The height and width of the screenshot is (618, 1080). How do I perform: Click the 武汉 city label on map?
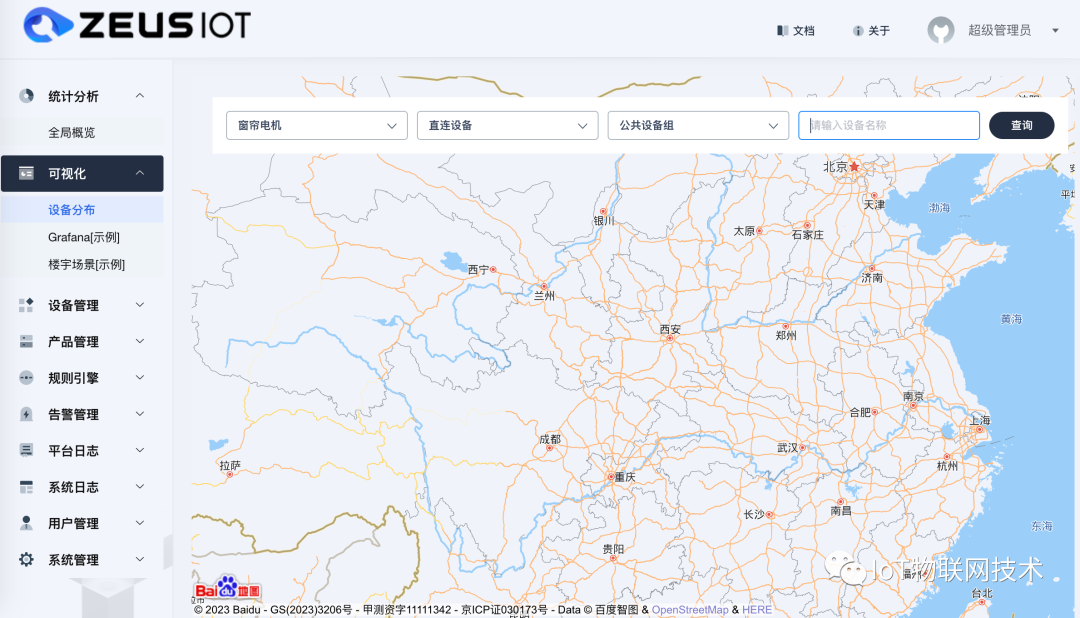(787, 448)
